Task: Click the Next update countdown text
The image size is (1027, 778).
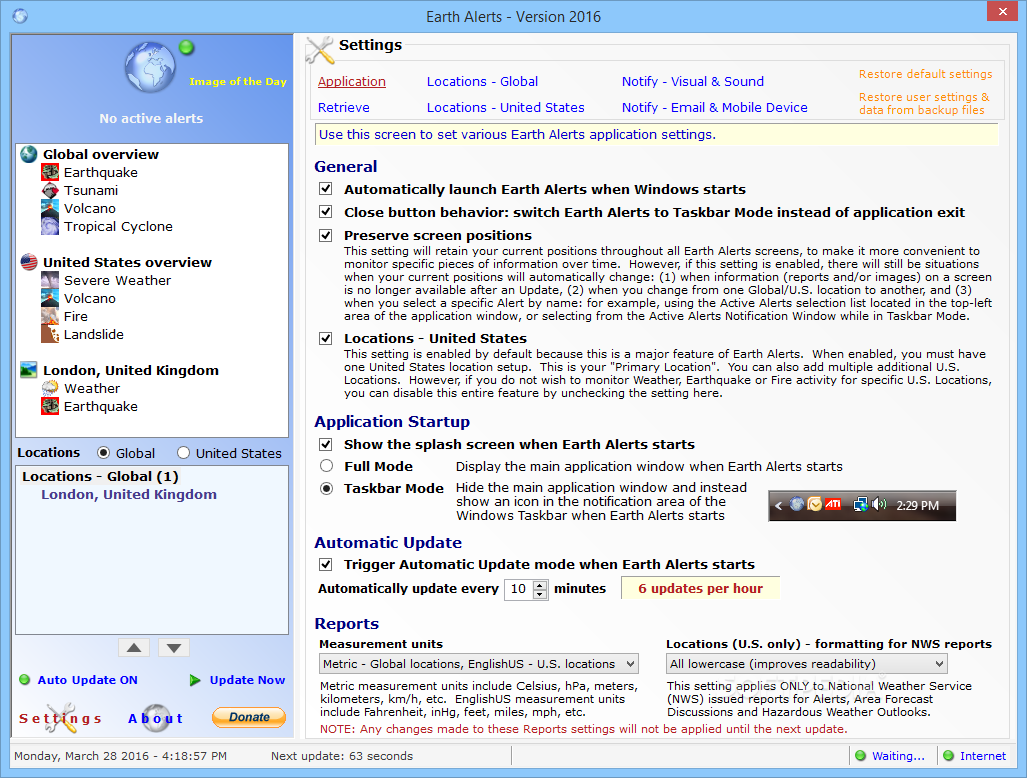Action: pos(342,756)
